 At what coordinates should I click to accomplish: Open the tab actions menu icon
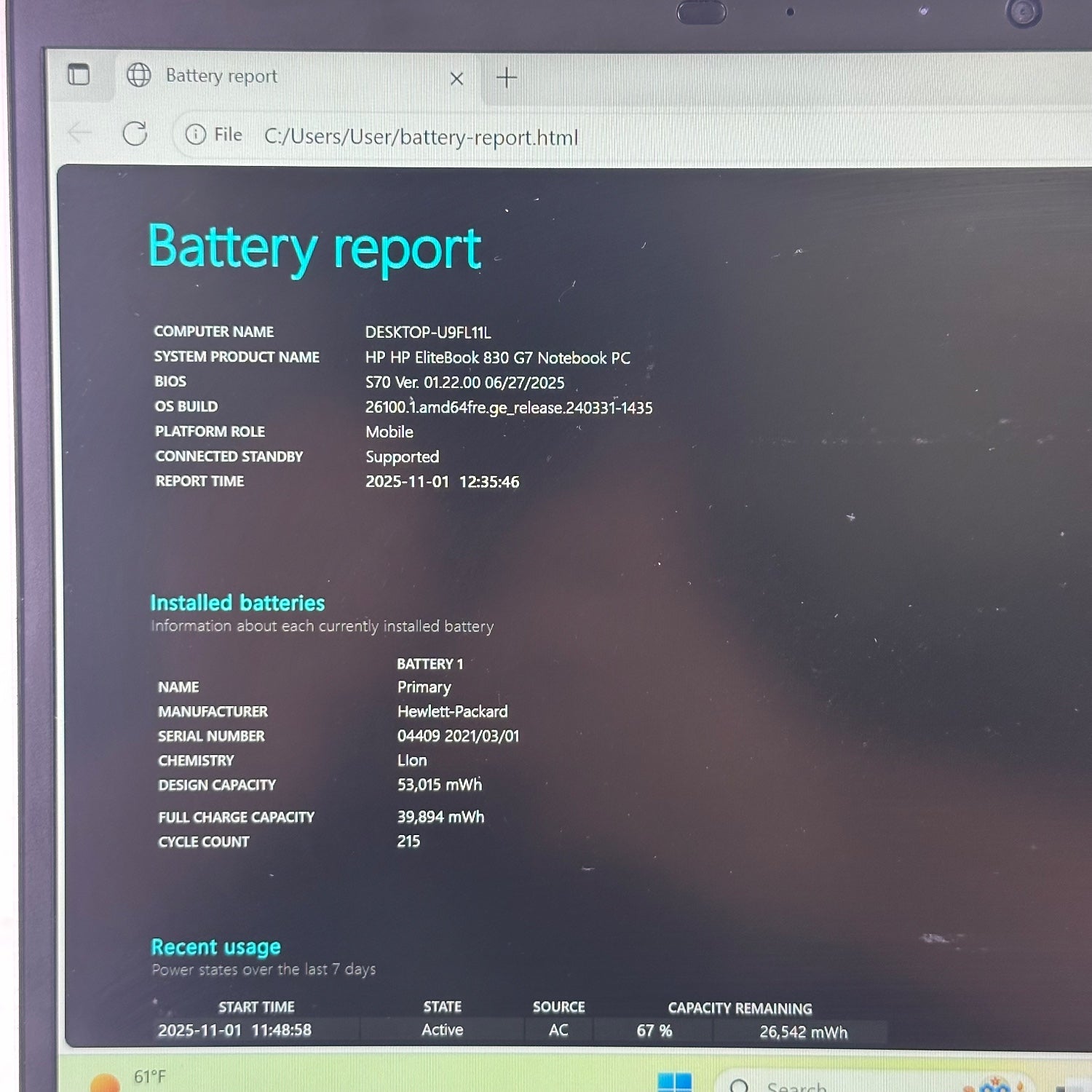(79, 74)
